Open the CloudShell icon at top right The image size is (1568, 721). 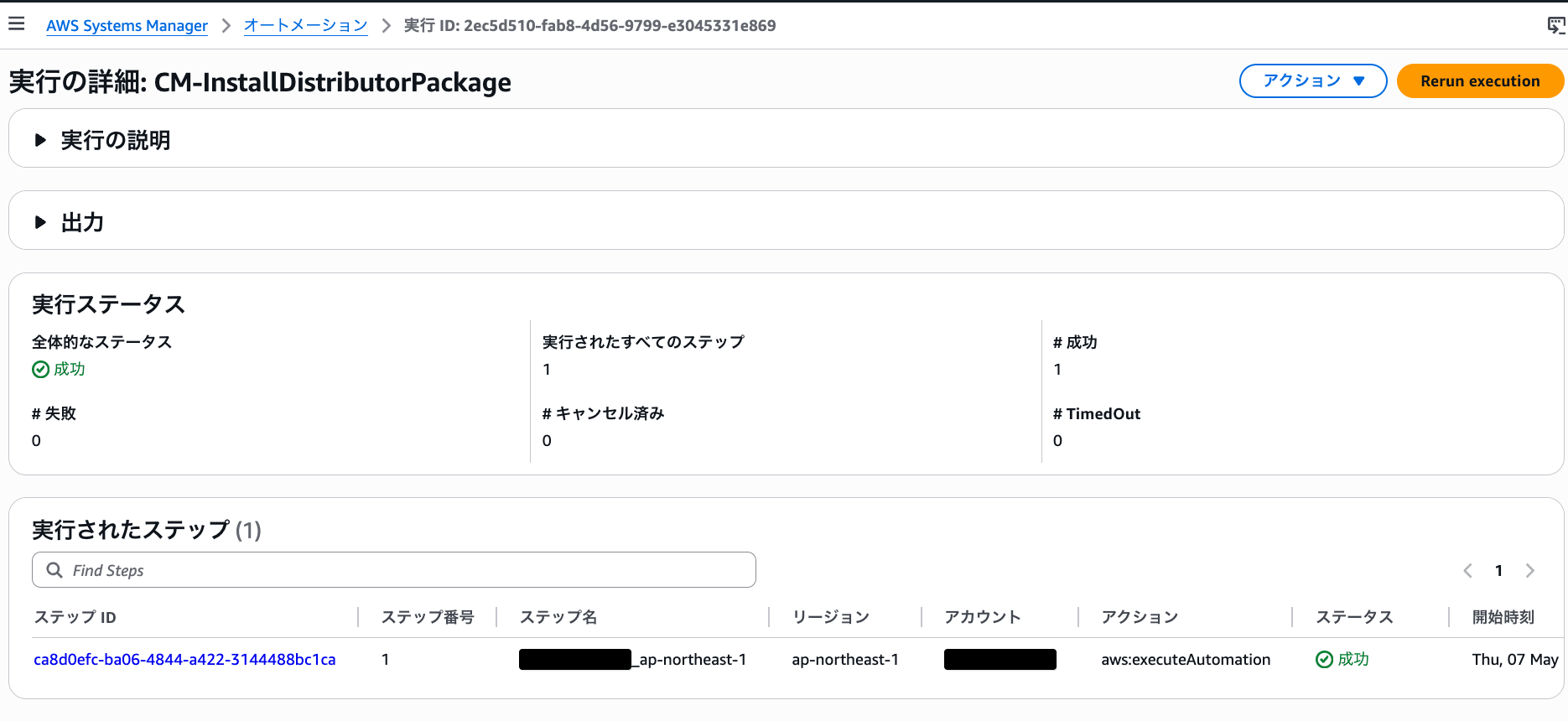1556,25
